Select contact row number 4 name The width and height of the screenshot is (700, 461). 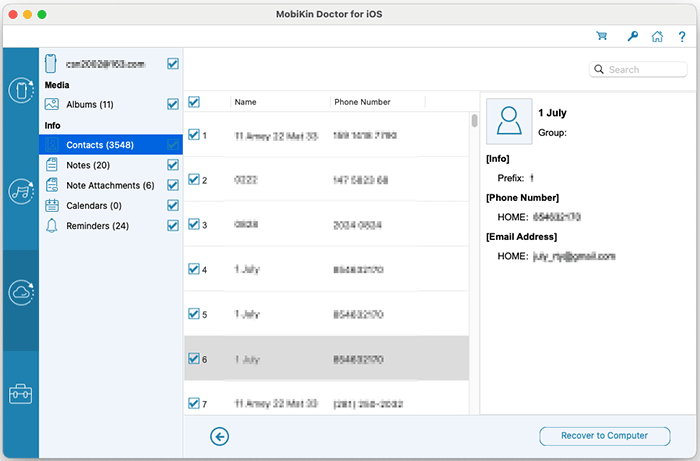(x=247, y=270)
